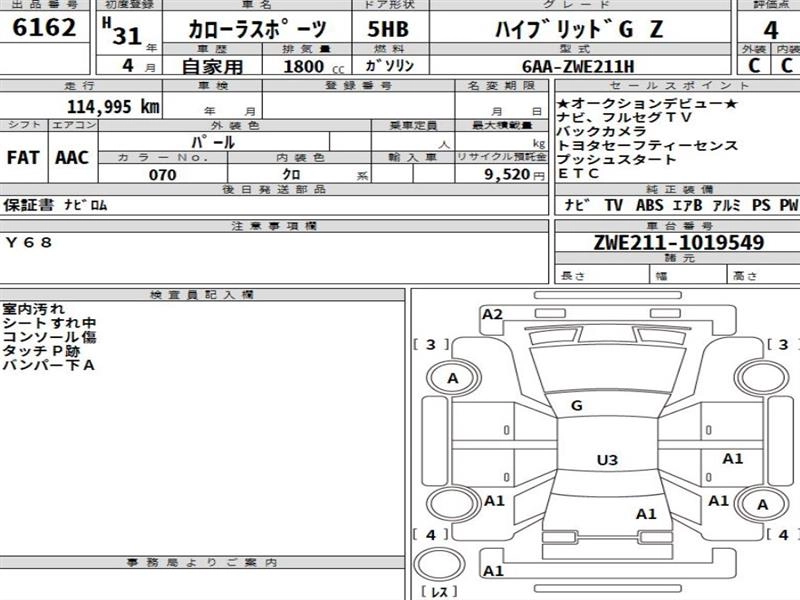Click the 検査員記入欄 header

(x=202, y=294)
